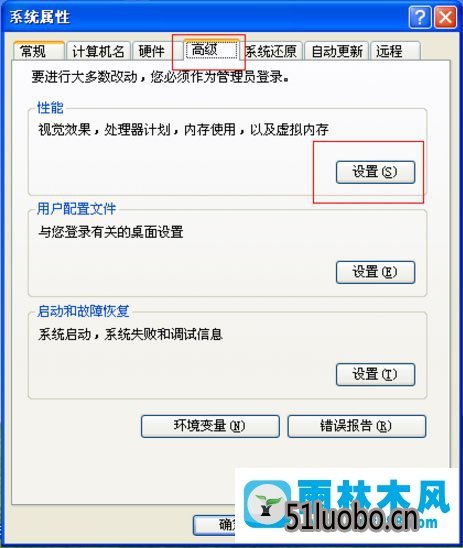The image size is (463, 548).
Task: Open user profile 设置(E) button
Action: point(376,272)
